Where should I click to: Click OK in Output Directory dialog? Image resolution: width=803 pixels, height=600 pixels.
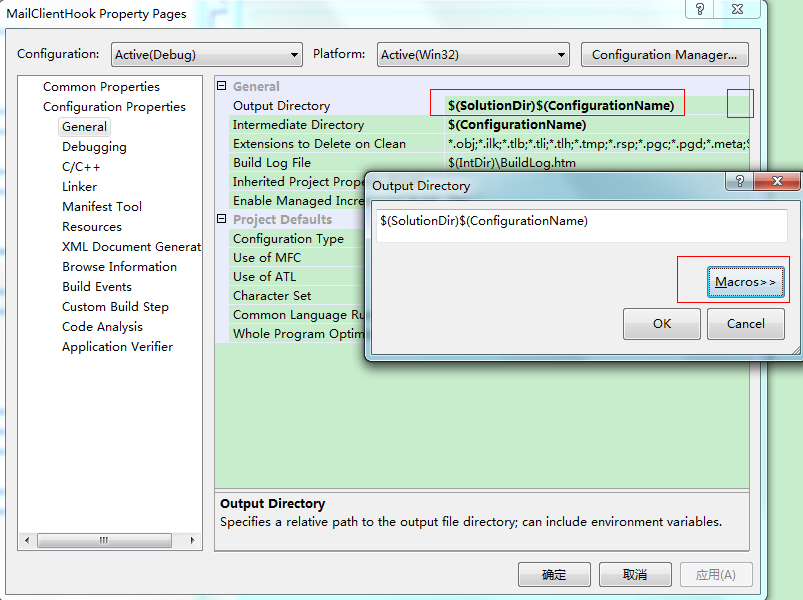(662, 324)
